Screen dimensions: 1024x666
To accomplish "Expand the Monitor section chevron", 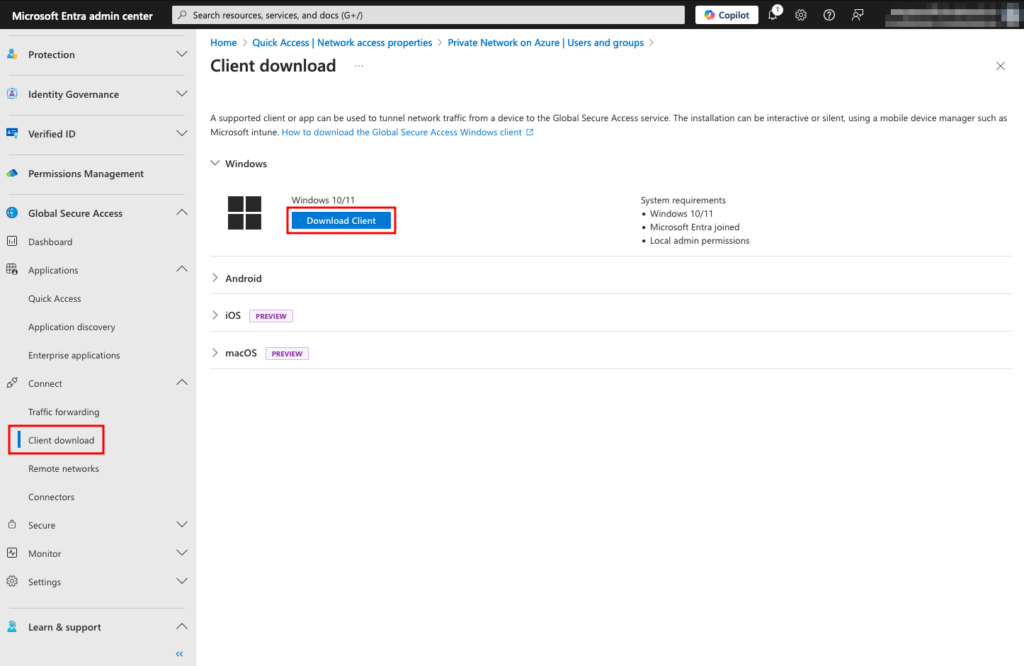I will [182, 553].
